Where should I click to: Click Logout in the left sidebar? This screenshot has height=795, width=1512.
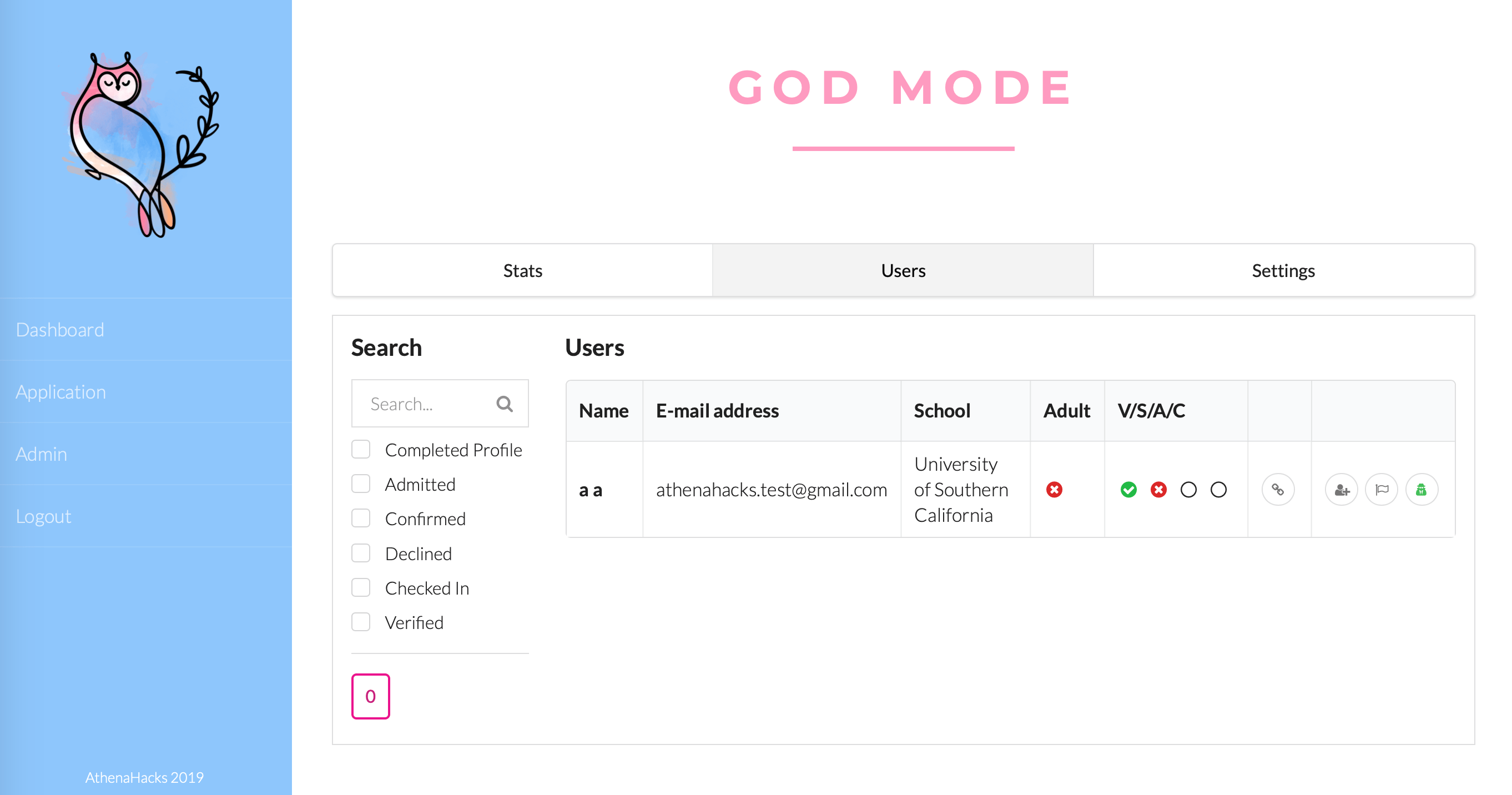point(43,516)
